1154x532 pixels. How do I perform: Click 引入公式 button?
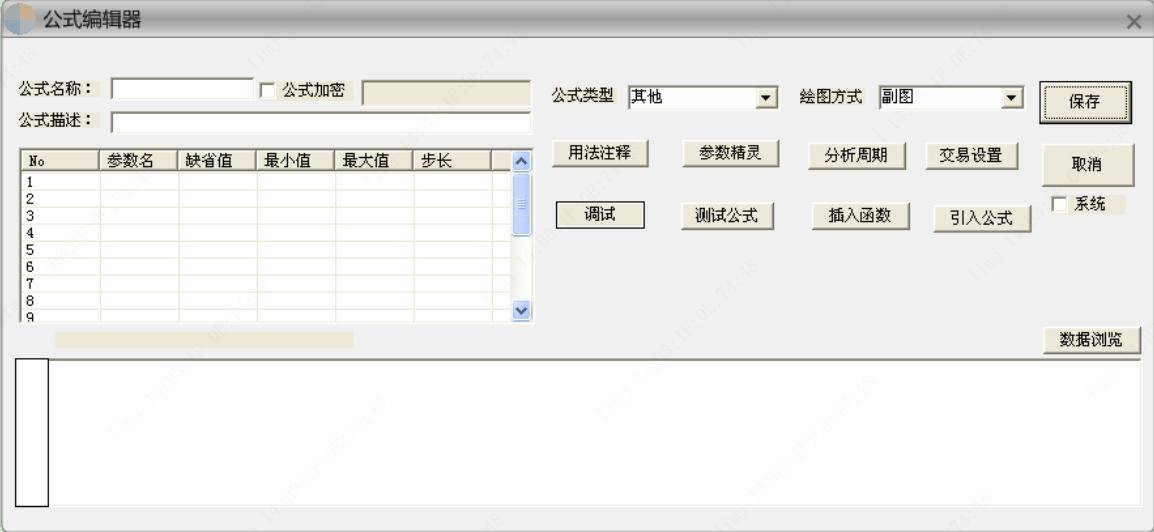point(982,218)
